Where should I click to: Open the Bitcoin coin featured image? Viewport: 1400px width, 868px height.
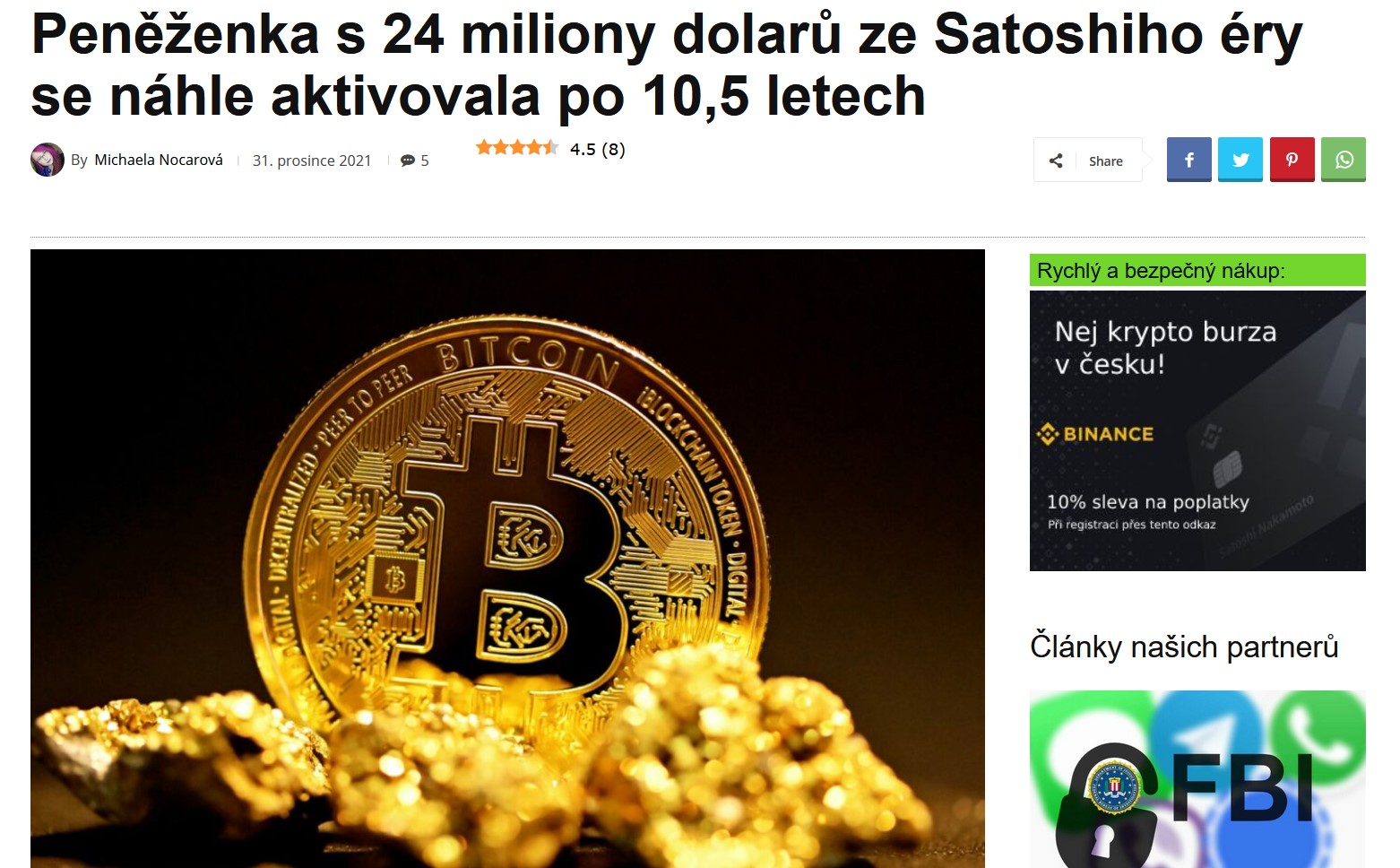pos(507,559)
